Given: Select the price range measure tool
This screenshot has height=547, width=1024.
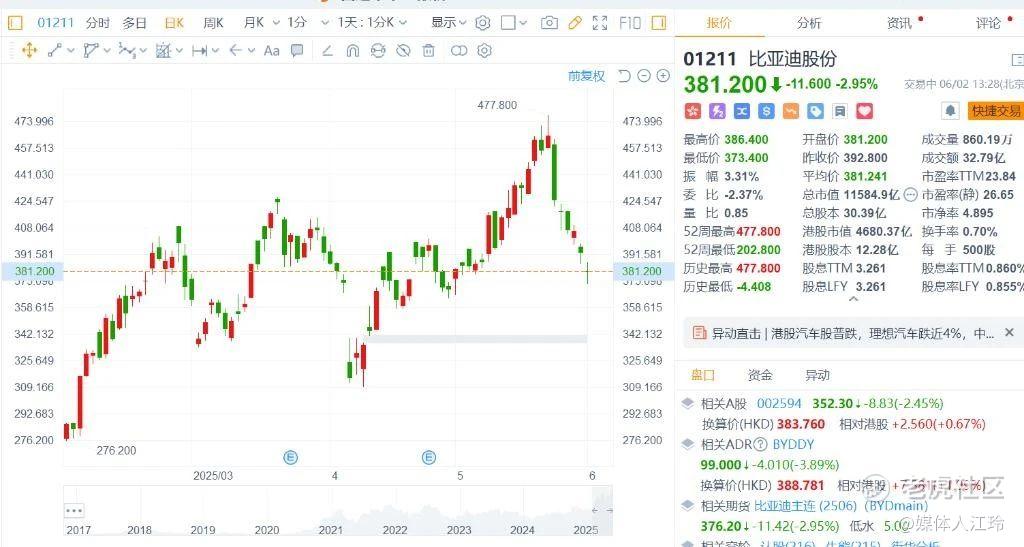Looking at the screenshot, I should pyautogui.click(x=199, y=50).
